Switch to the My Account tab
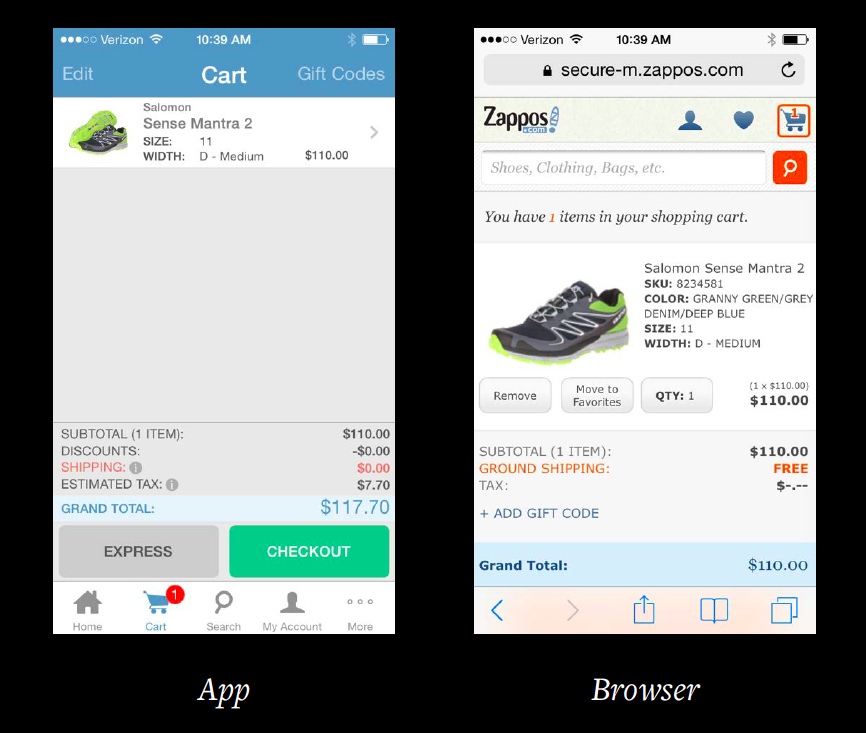The image size is (866, 733). (x=292, y=610)
